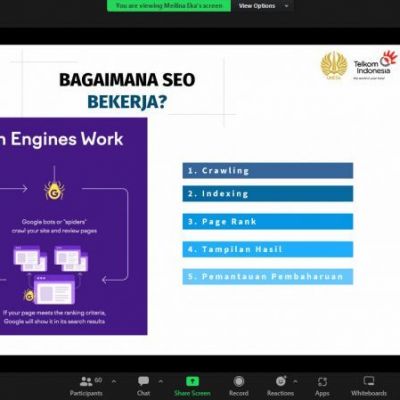The width and height of the screenshot is (400, 400).
Task: Click the 'BEKERJA?' heading text
Action: point(127,102)
